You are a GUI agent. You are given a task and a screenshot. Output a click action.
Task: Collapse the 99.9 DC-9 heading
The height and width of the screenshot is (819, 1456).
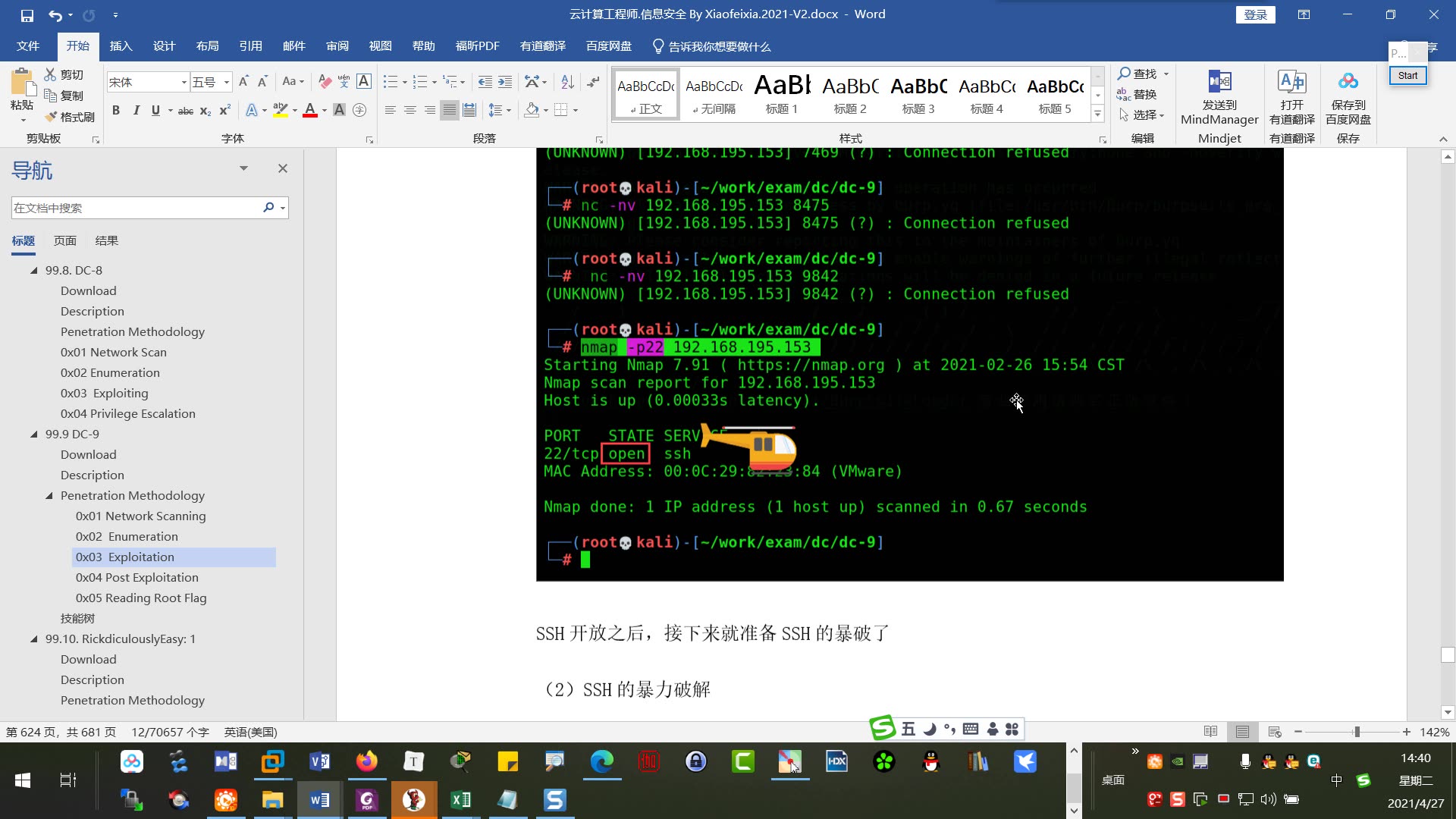pyautogui.click(x=34, y=435)
